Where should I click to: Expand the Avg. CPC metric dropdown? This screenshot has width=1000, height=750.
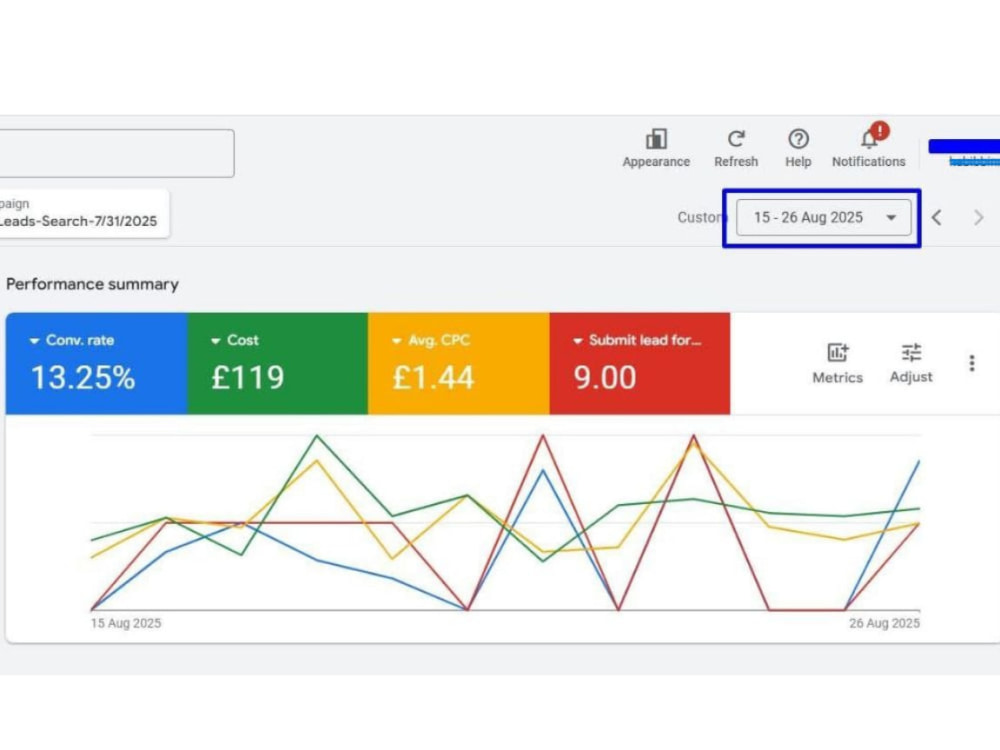point(397,341)
